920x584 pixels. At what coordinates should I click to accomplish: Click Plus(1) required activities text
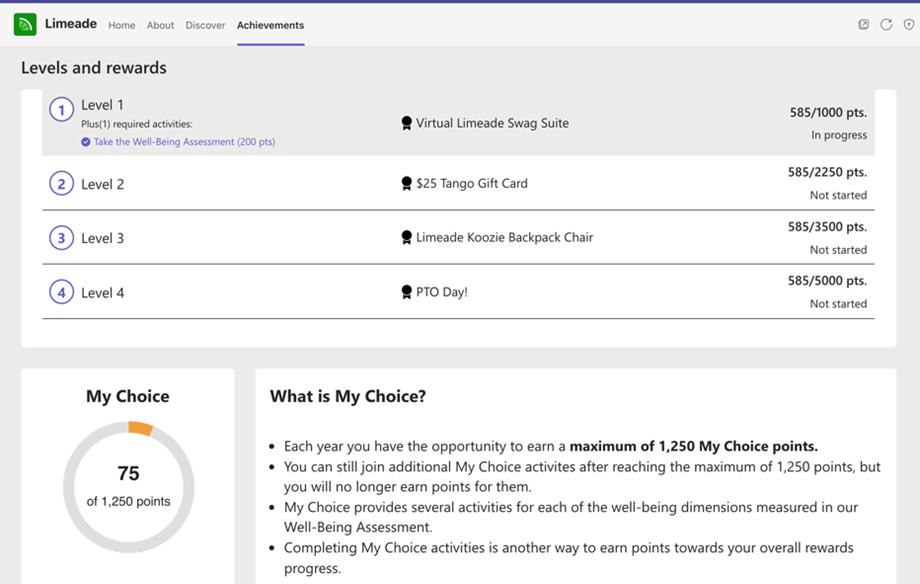click(x=137, y=124)
